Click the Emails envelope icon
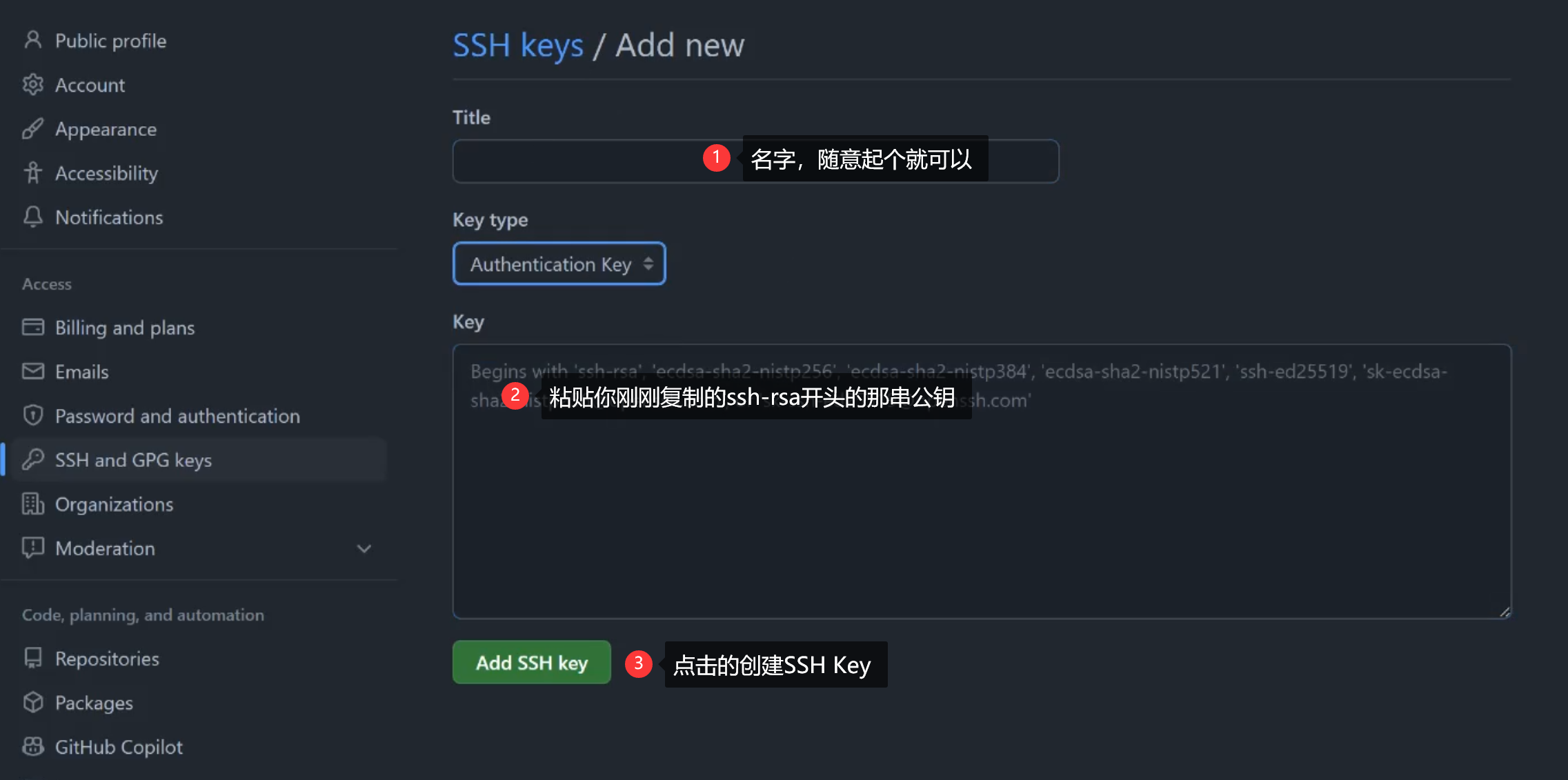 (x=32, y=371)
